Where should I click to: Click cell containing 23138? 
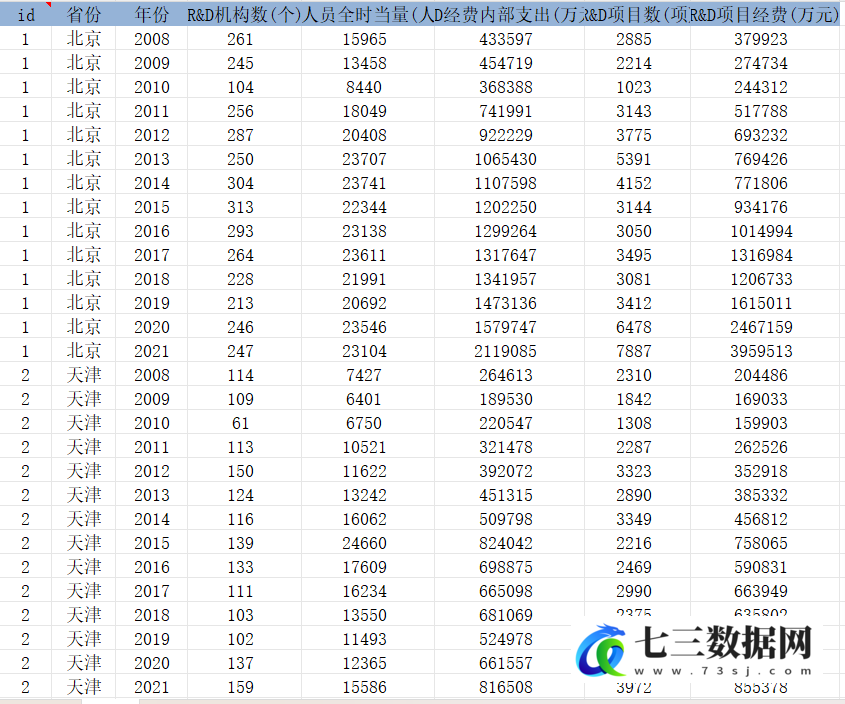coord(368,231)
